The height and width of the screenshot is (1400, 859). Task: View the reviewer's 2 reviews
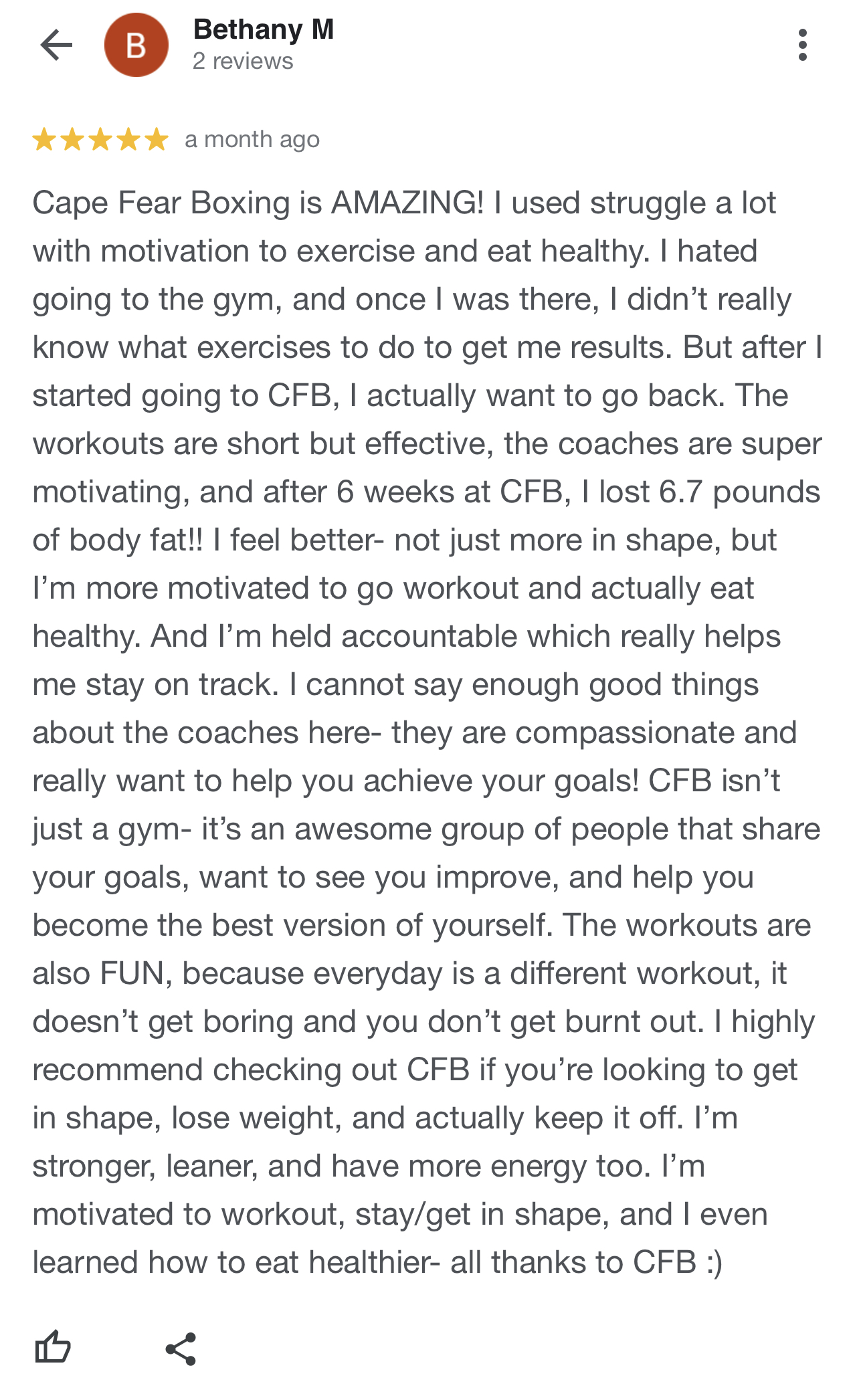[243, 62]
